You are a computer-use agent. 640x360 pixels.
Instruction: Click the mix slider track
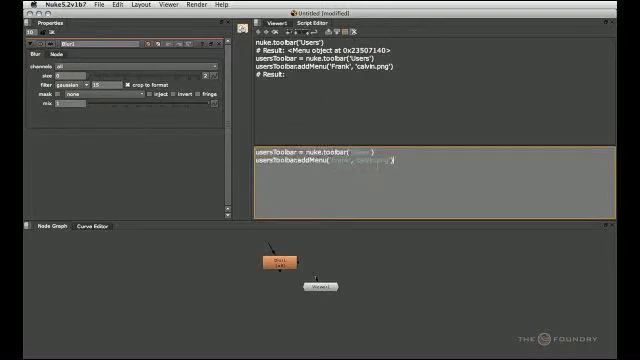(x=149, y=104)
